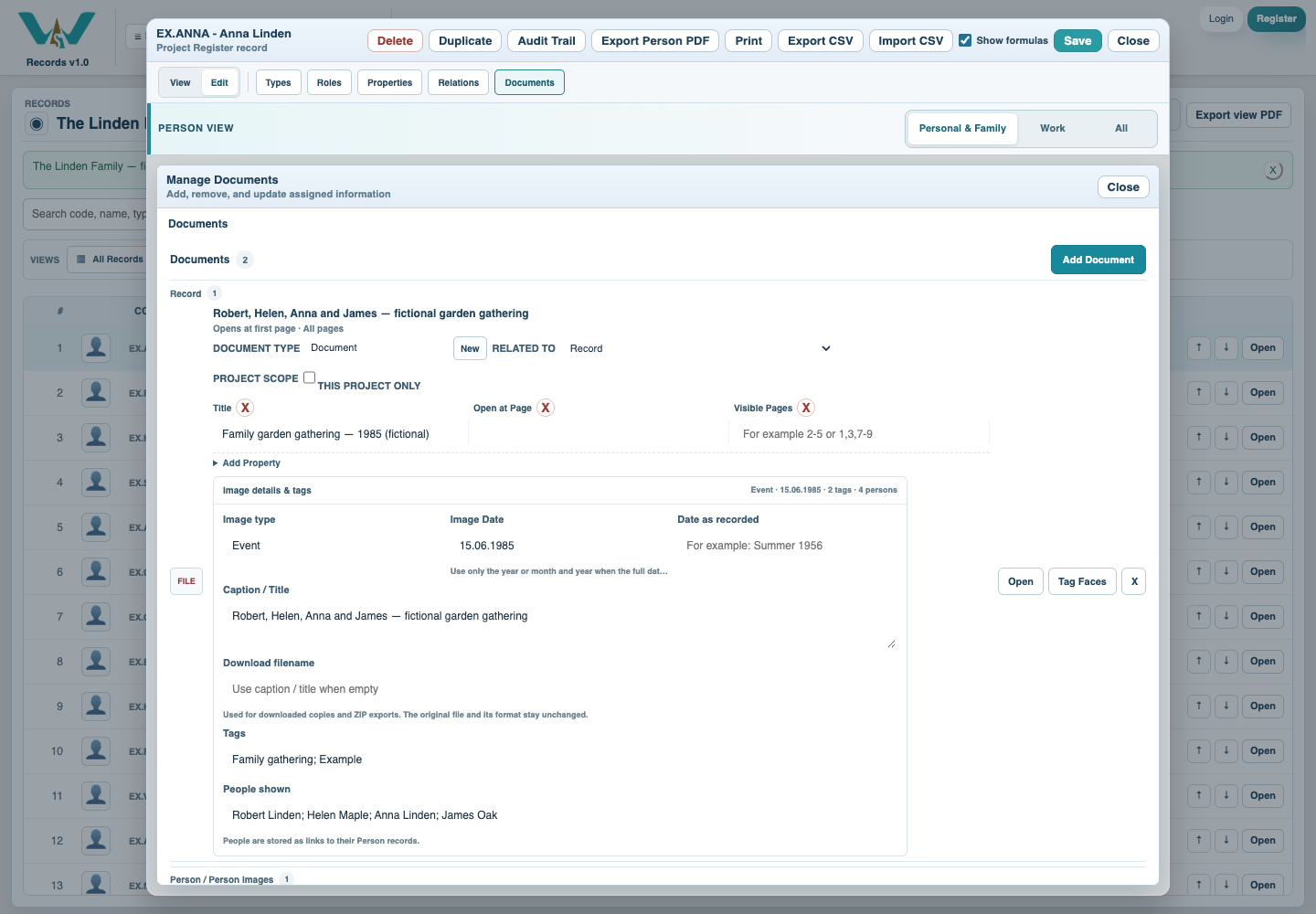Click the Visible Pages input field
Viewport: 1316px width, 914px height.
(859, 434)
